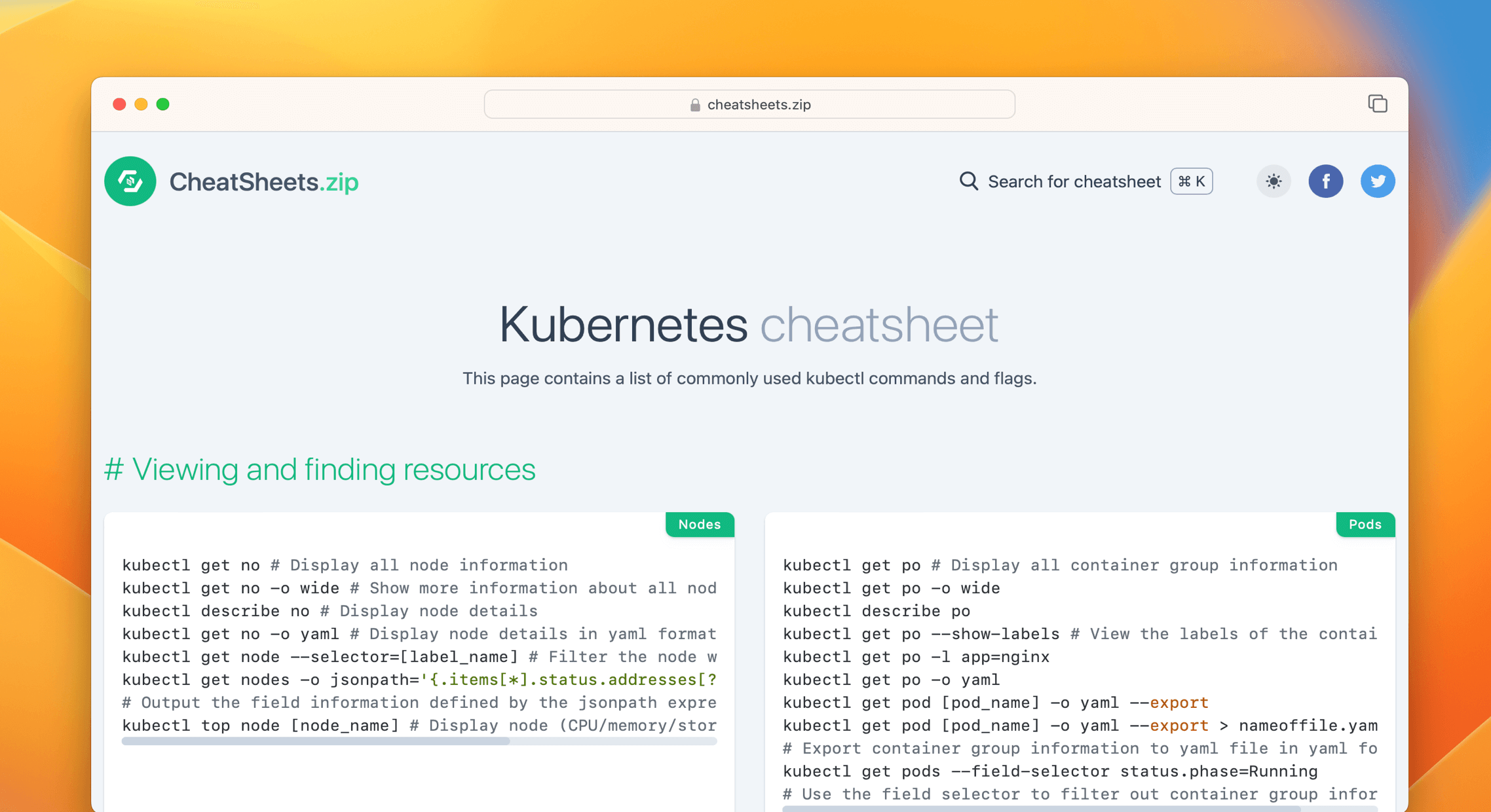
Task: Click the kubectl commands description subtitle
Action: tap(749, 378)
